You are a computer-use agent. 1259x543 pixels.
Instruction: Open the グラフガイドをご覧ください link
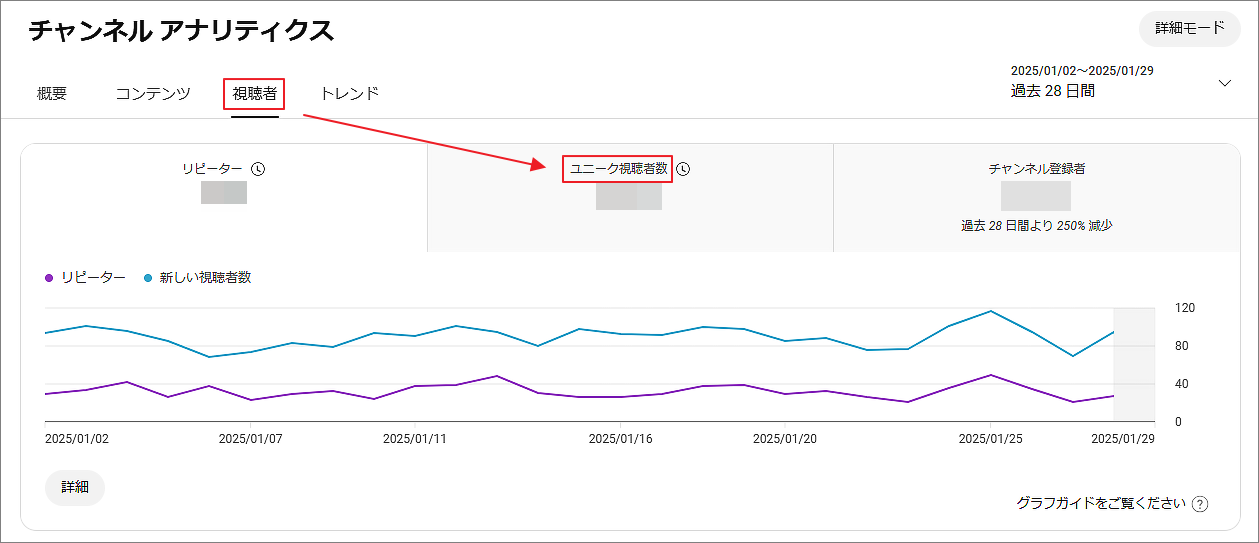[x=1101, y=504]
